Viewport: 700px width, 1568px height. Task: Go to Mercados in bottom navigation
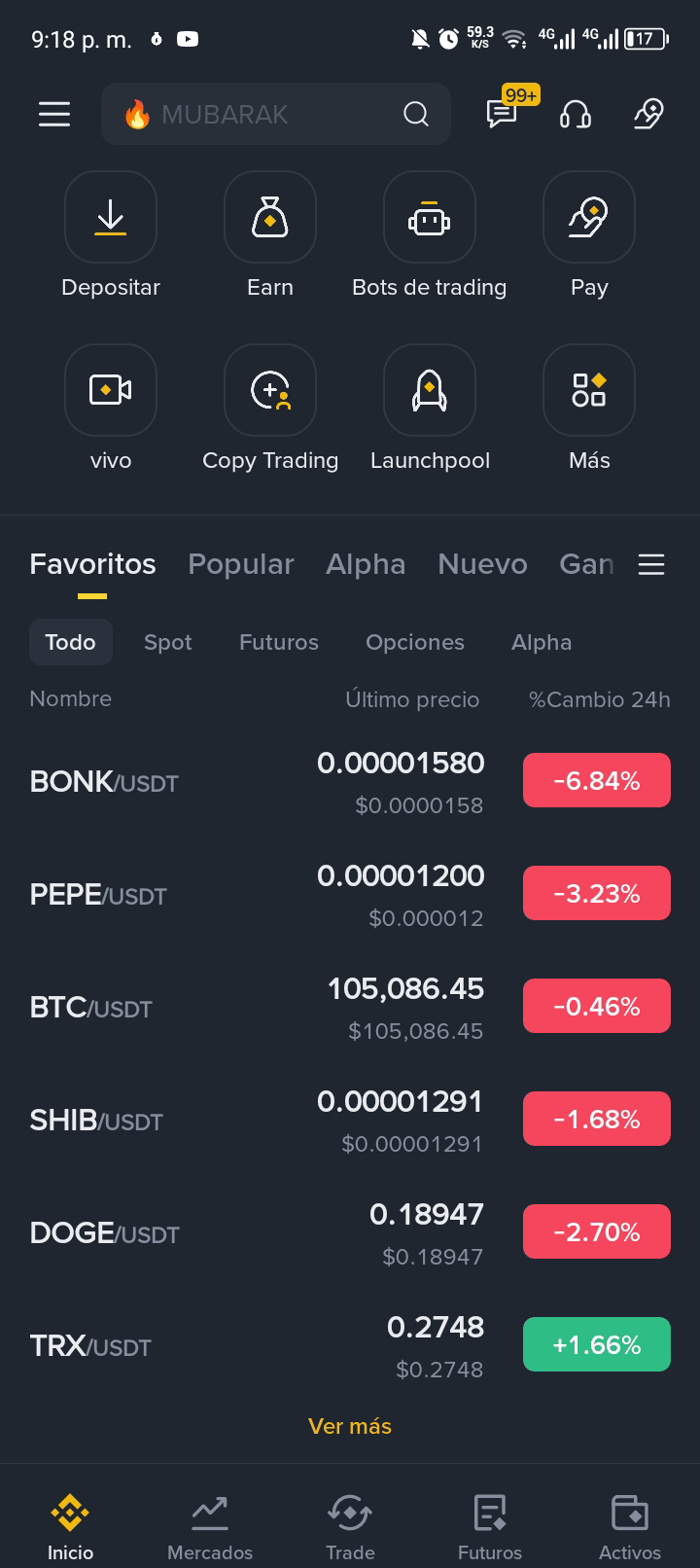(210, 1527)
